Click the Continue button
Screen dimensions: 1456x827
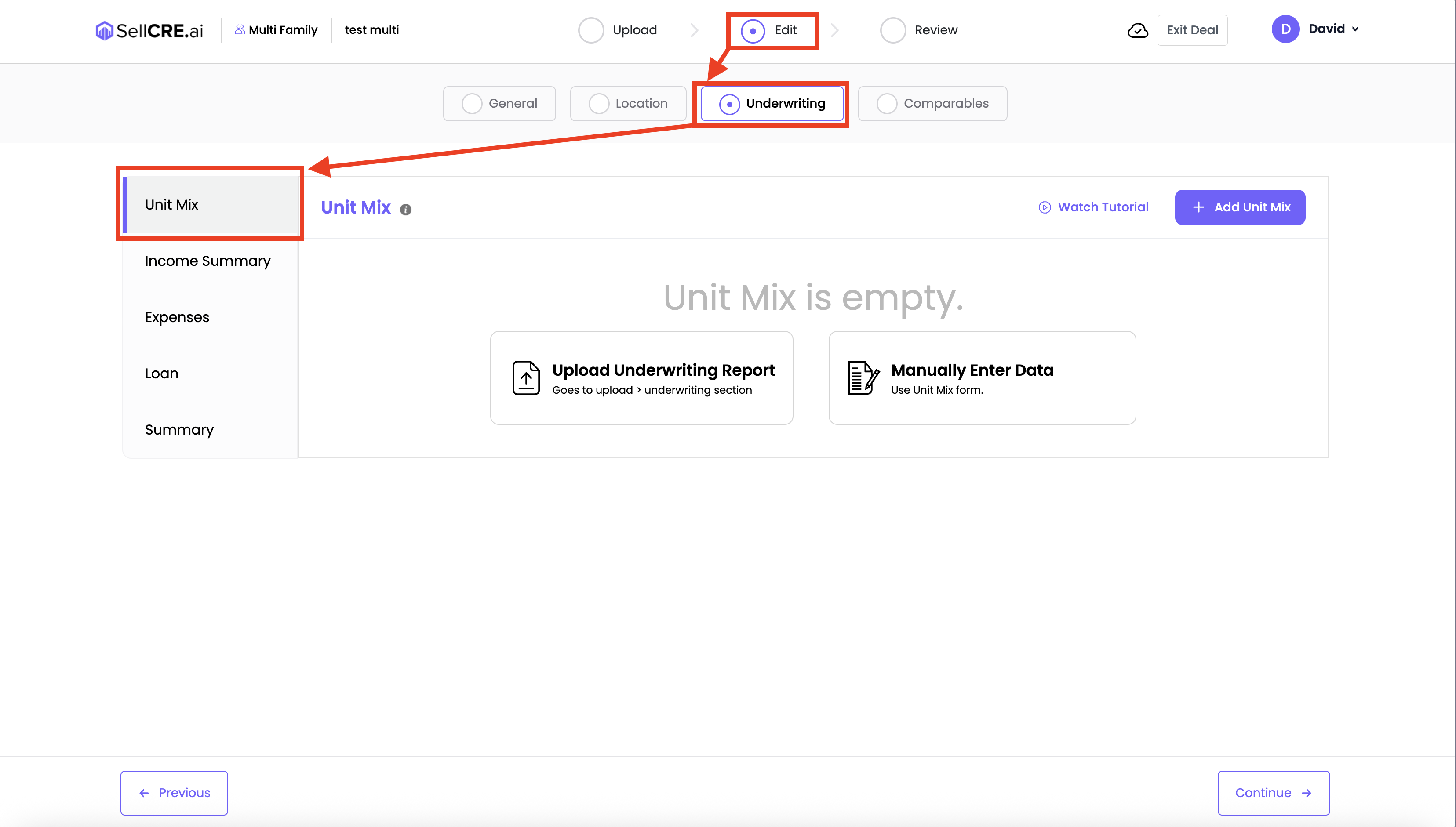click(x=1273, y=792)
